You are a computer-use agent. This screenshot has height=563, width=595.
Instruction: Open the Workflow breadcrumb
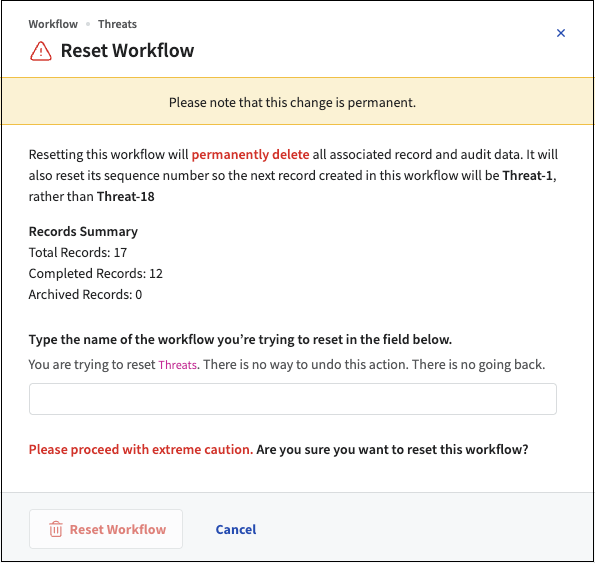[x=53, y=24]
